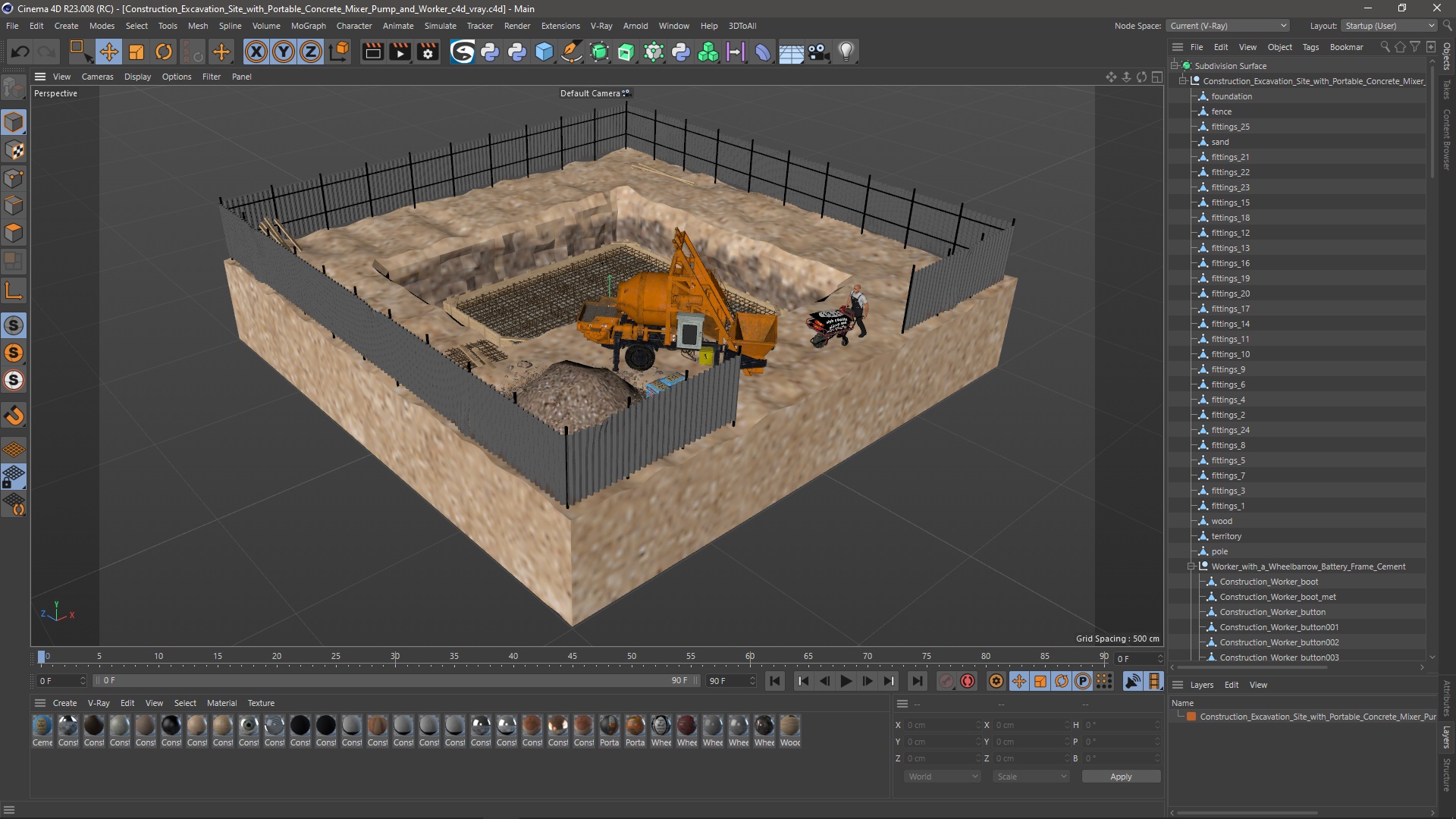Open the vertical Structure tab
1456x819 pixels.
pos(1447,774)
